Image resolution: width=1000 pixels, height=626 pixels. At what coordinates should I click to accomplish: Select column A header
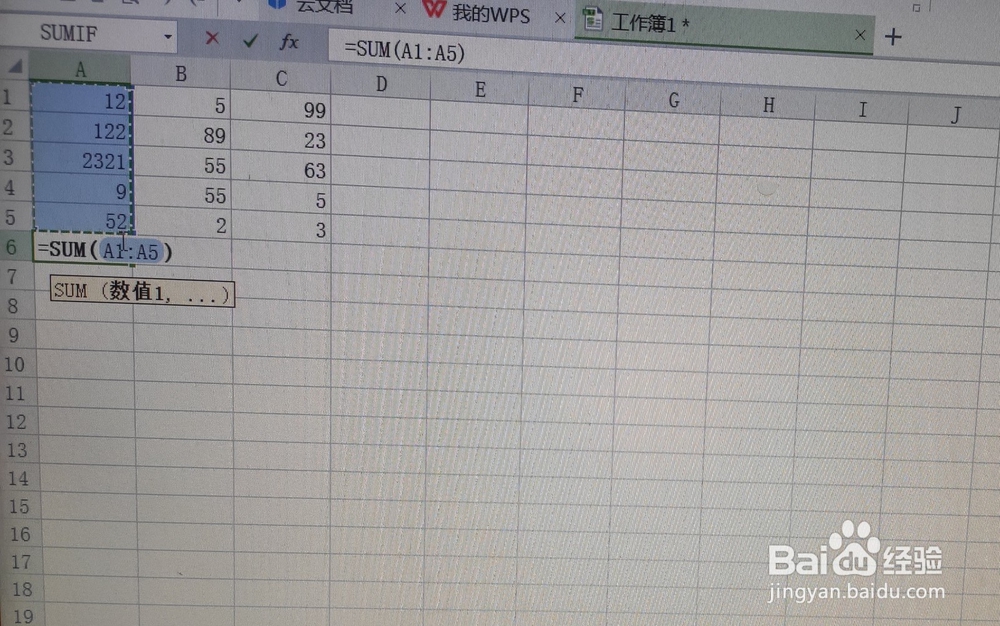(80, 69)
